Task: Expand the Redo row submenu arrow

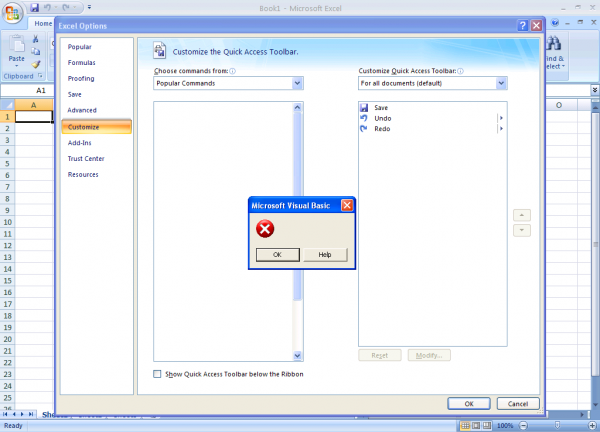Action: tap(501, 129)
